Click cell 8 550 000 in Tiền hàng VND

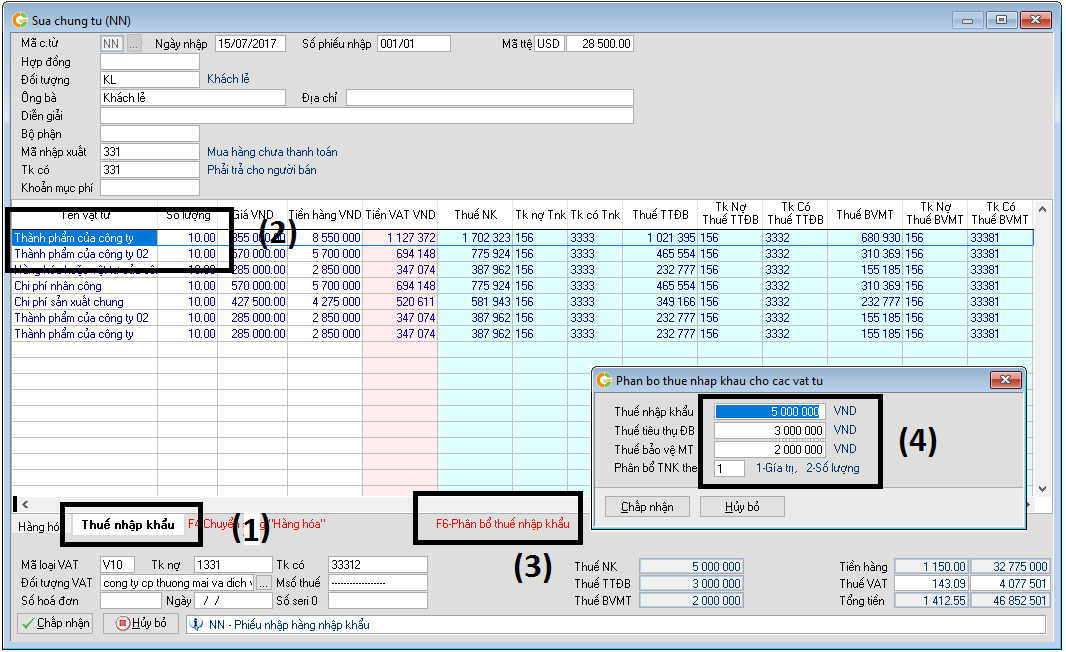coord(325,238)
